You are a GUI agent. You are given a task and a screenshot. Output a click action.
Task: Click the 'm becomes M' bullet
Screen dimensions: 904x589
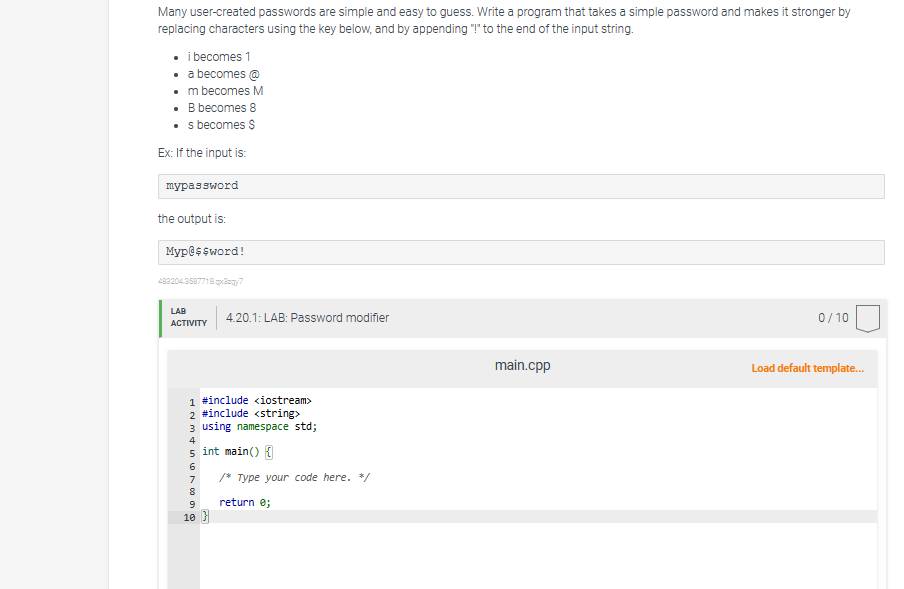click(x=225, y=91)
